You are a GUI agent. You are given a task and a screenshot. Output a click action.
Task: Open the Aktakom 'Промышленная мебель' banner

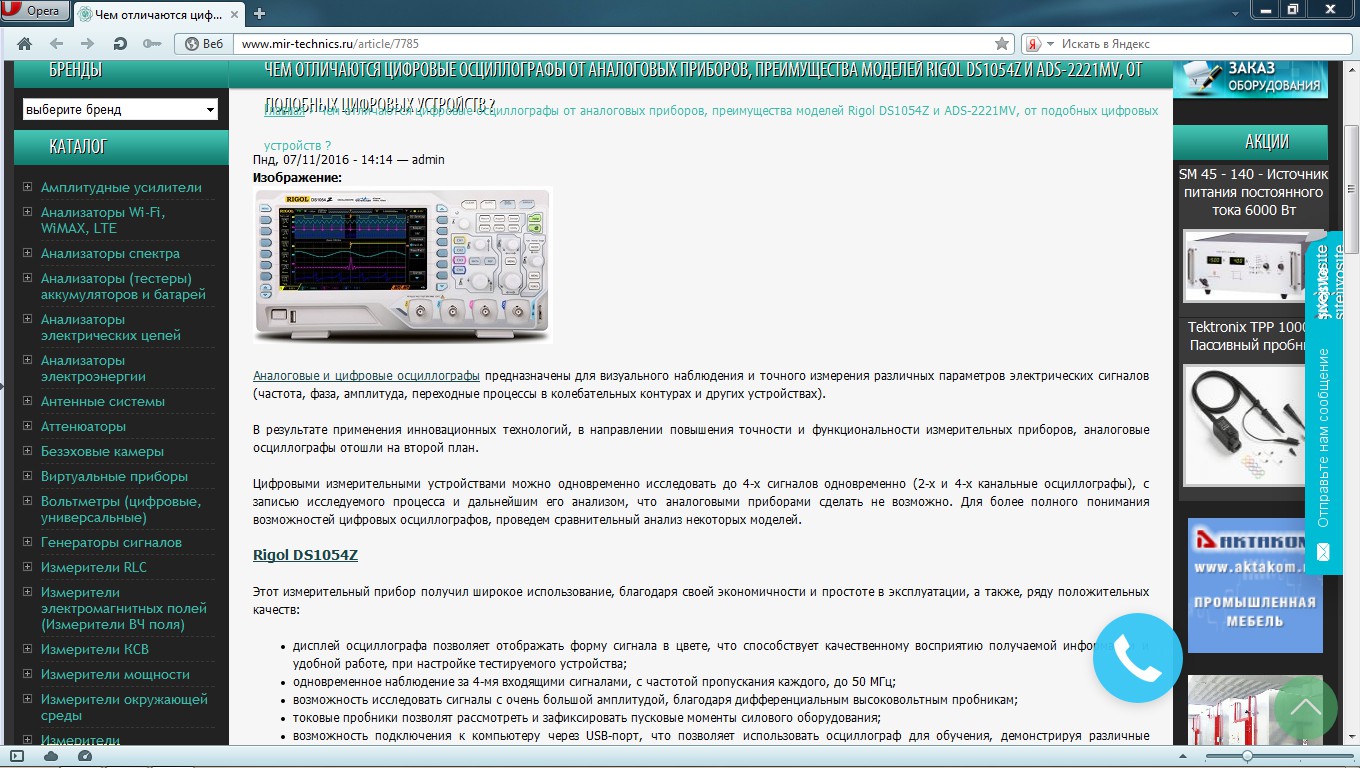1255,585
